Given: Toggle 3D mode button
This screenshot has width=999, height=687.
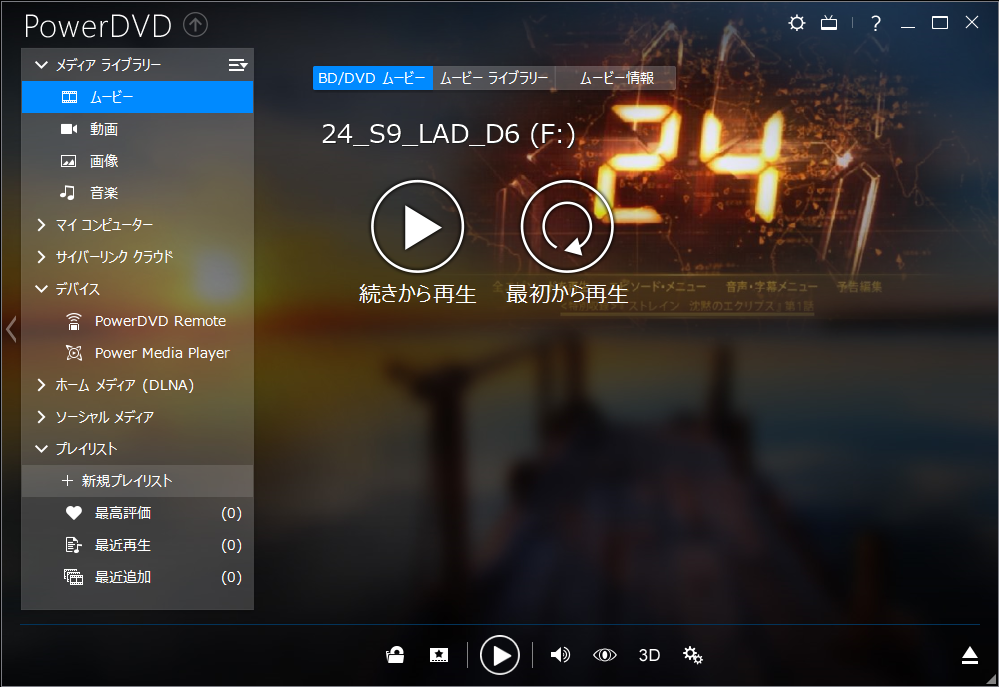Looking at the screenshot, I should coord(649,655).
